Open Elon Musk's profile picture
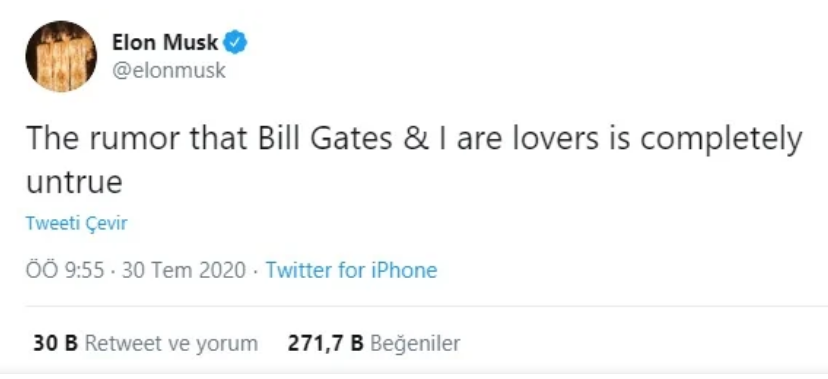The width and height of the screenshot is (828, 379). (61, 56)
